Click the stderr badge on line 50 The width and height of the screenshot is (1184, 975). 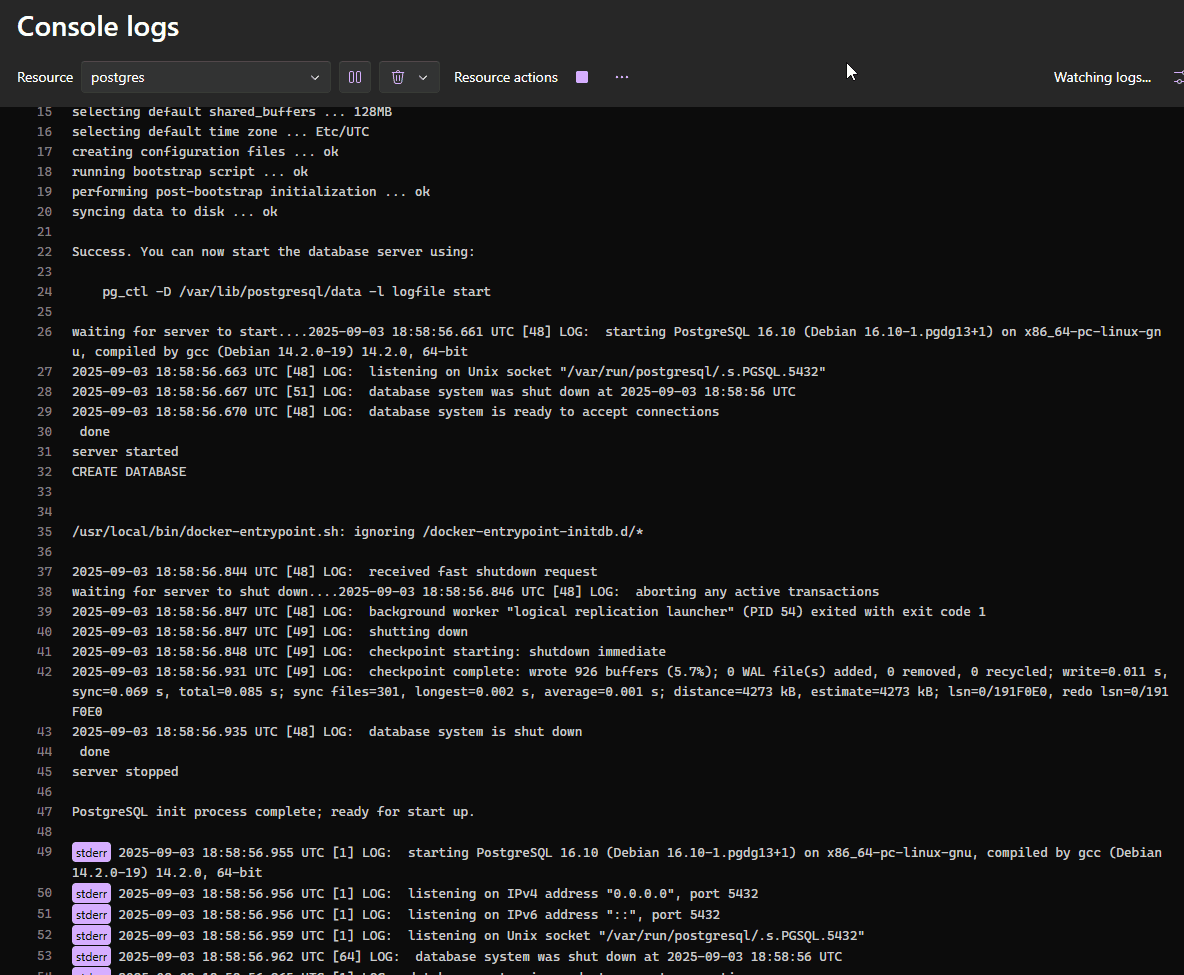[91, 894]
